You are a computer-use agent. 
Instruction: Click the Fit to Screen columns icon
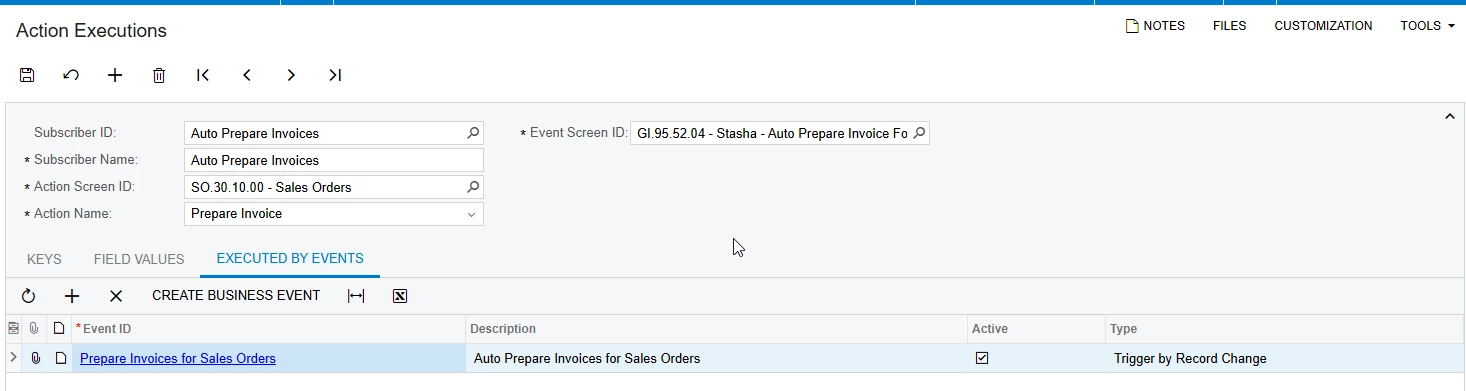(356, 296)
